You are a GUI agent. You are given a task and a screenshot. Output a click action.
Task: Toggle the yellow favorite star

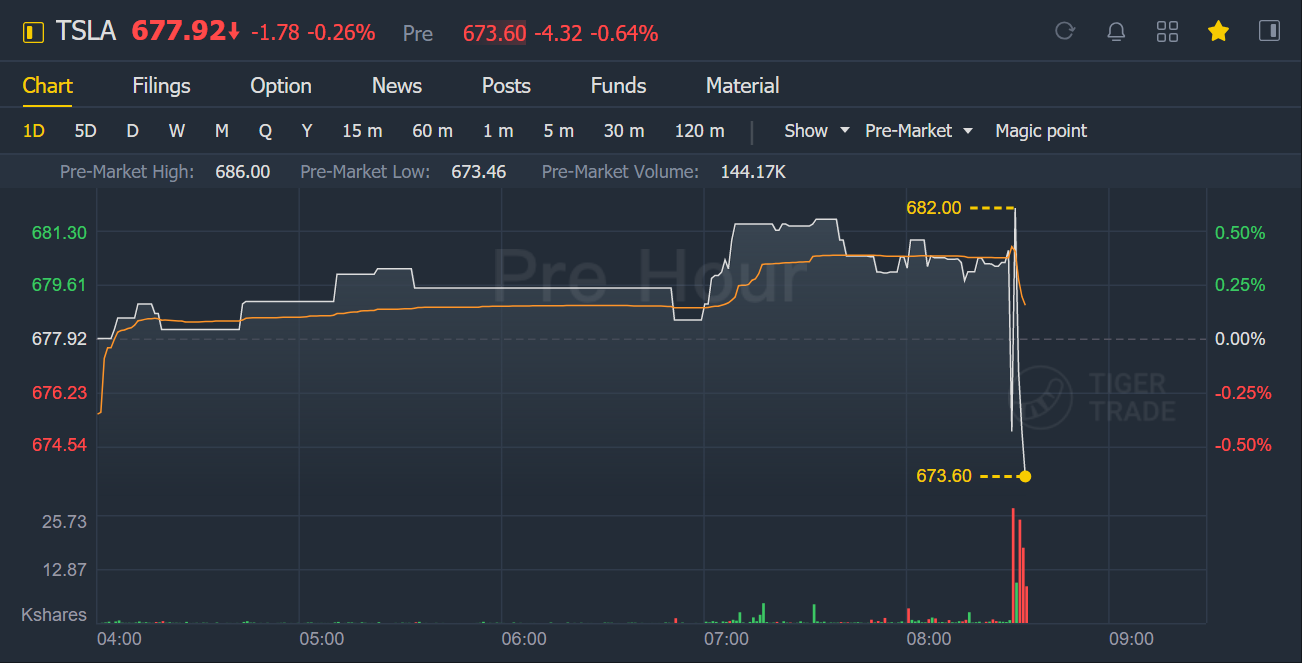tap(1218, 32)
